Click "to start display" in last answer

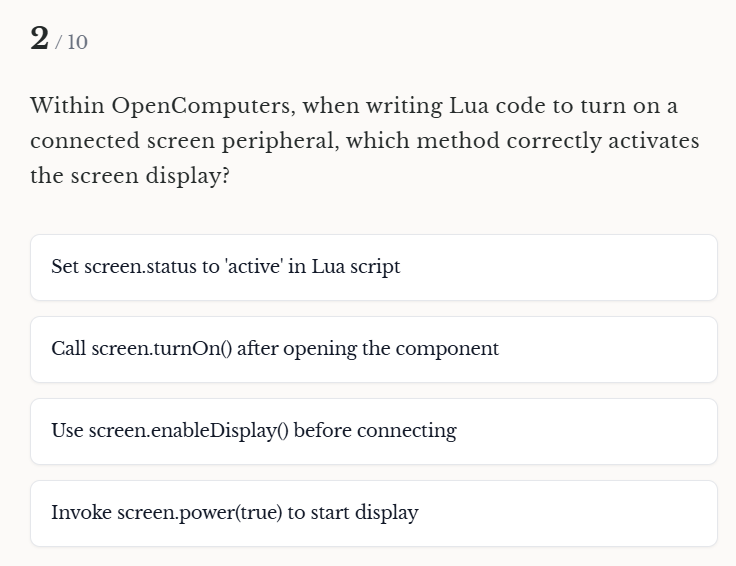pos(353,513)
